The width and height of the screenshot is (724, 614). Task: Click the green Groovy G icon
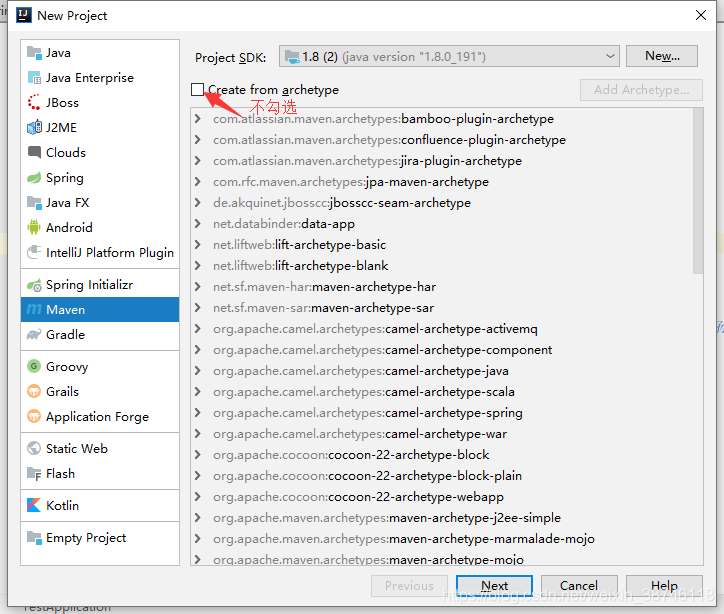34,366
